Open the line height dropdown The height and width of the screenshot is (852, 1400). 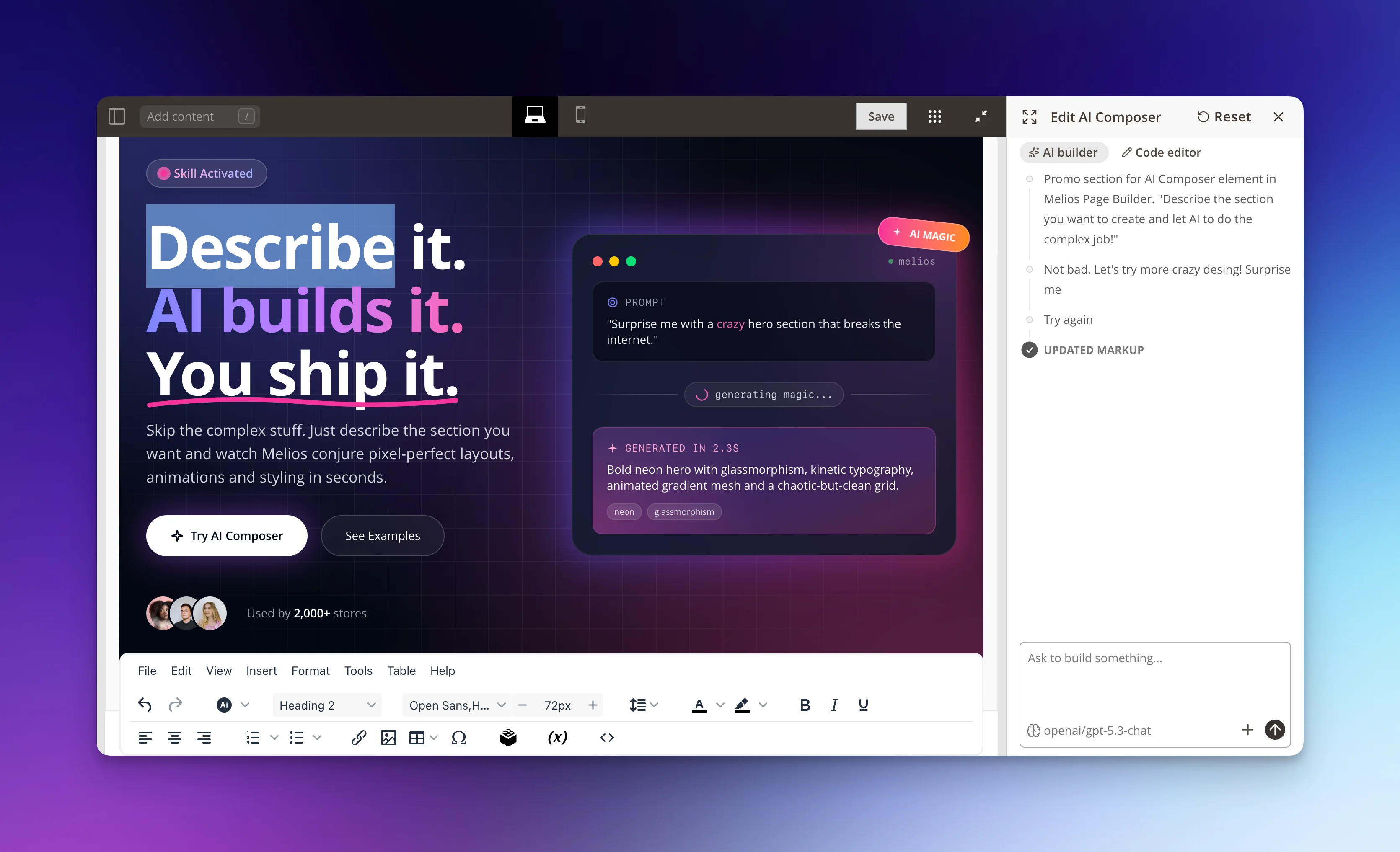point(643,705)
